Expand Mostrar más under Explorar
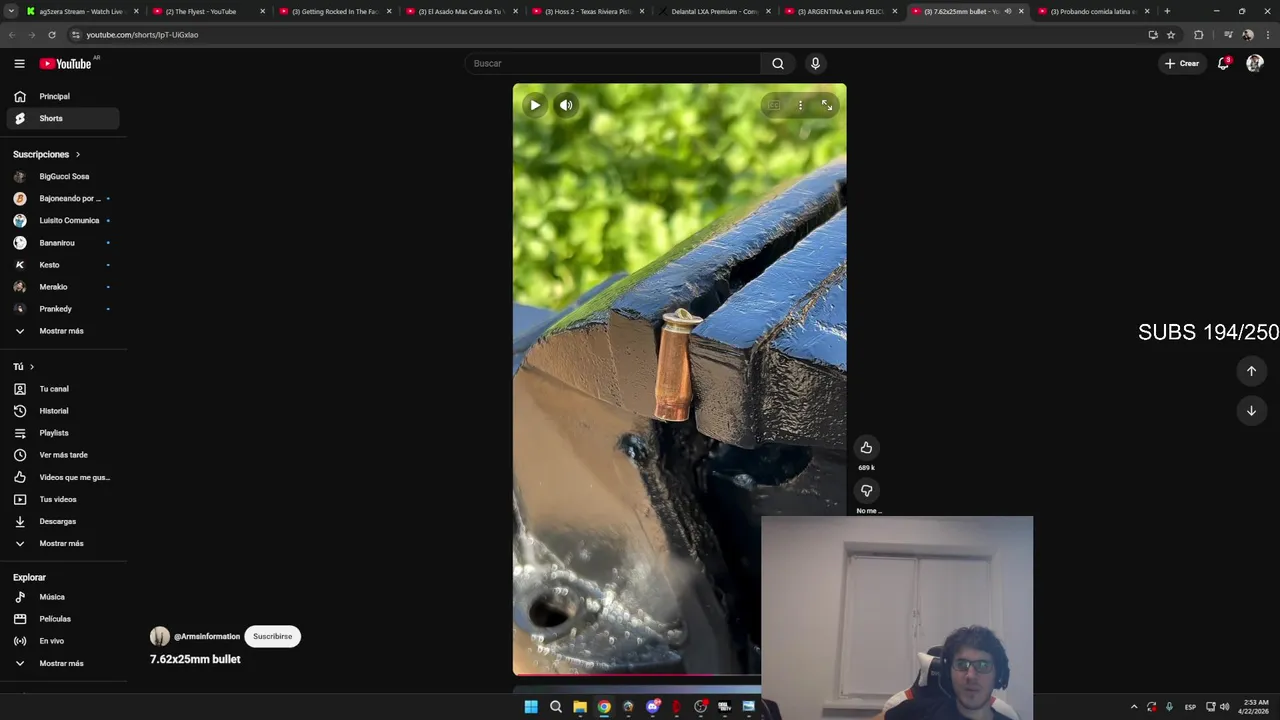 (63, 663)
